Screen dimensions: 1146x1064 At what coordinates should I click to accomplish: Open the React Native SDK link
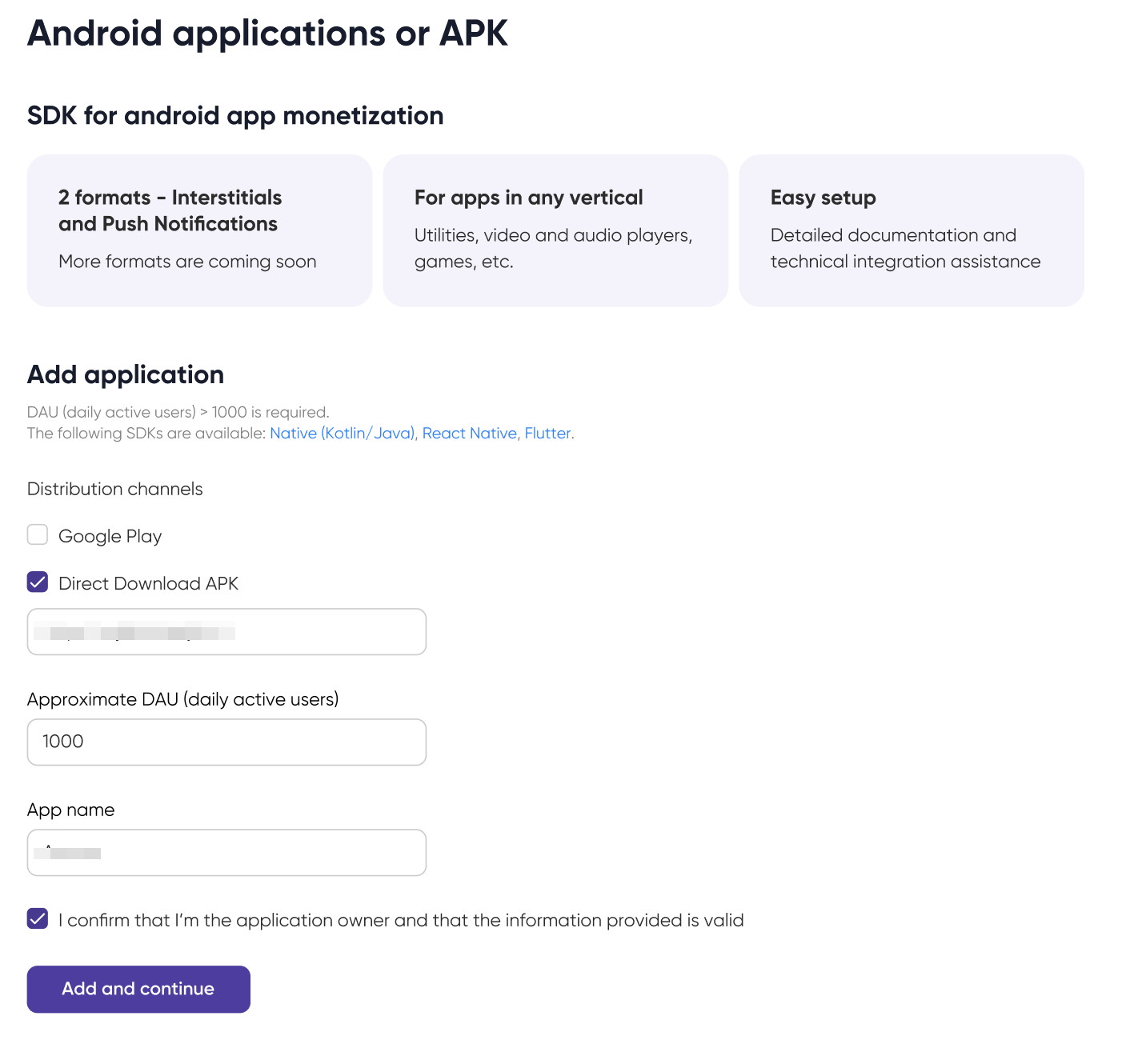point(469,434)
